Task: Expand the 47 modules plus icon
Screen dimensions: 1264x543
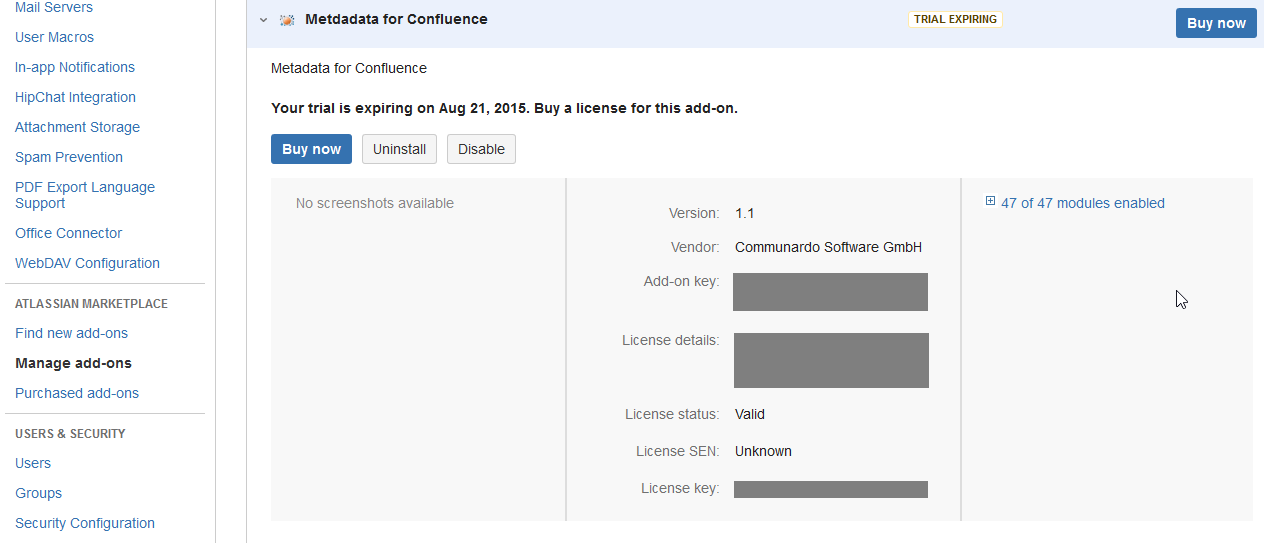Action: (x=990, y=202)
